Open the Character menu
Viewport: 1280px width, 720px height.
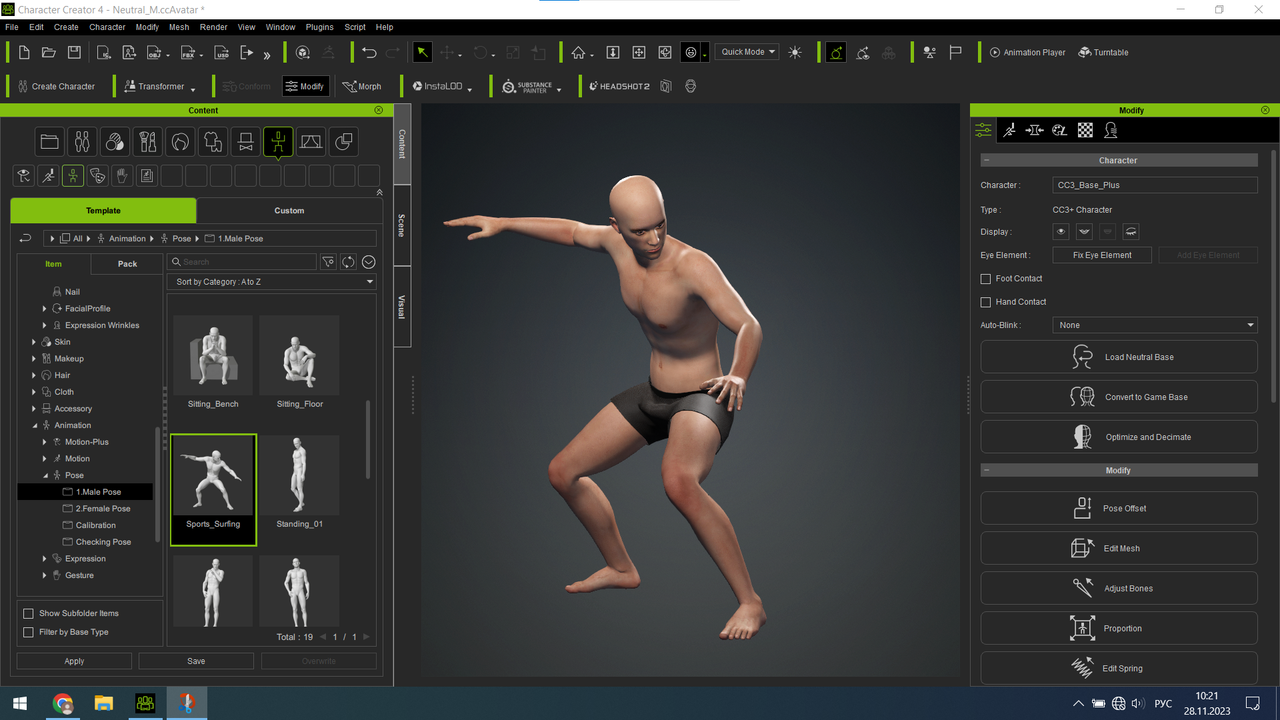107,27
